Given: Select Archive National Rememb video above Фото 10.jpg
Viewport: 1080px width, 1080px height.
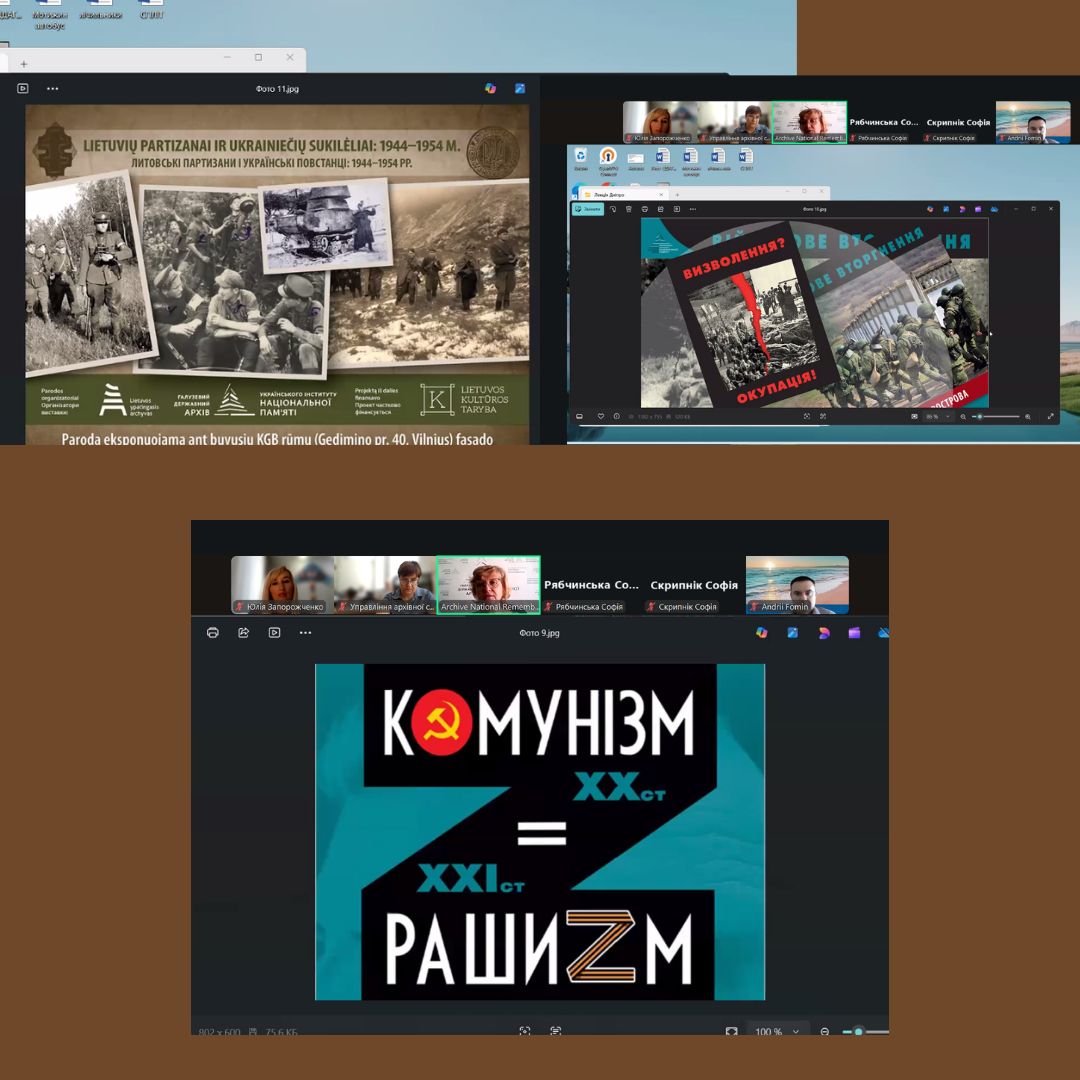Looking at the screenshot, I should (809, 122).
